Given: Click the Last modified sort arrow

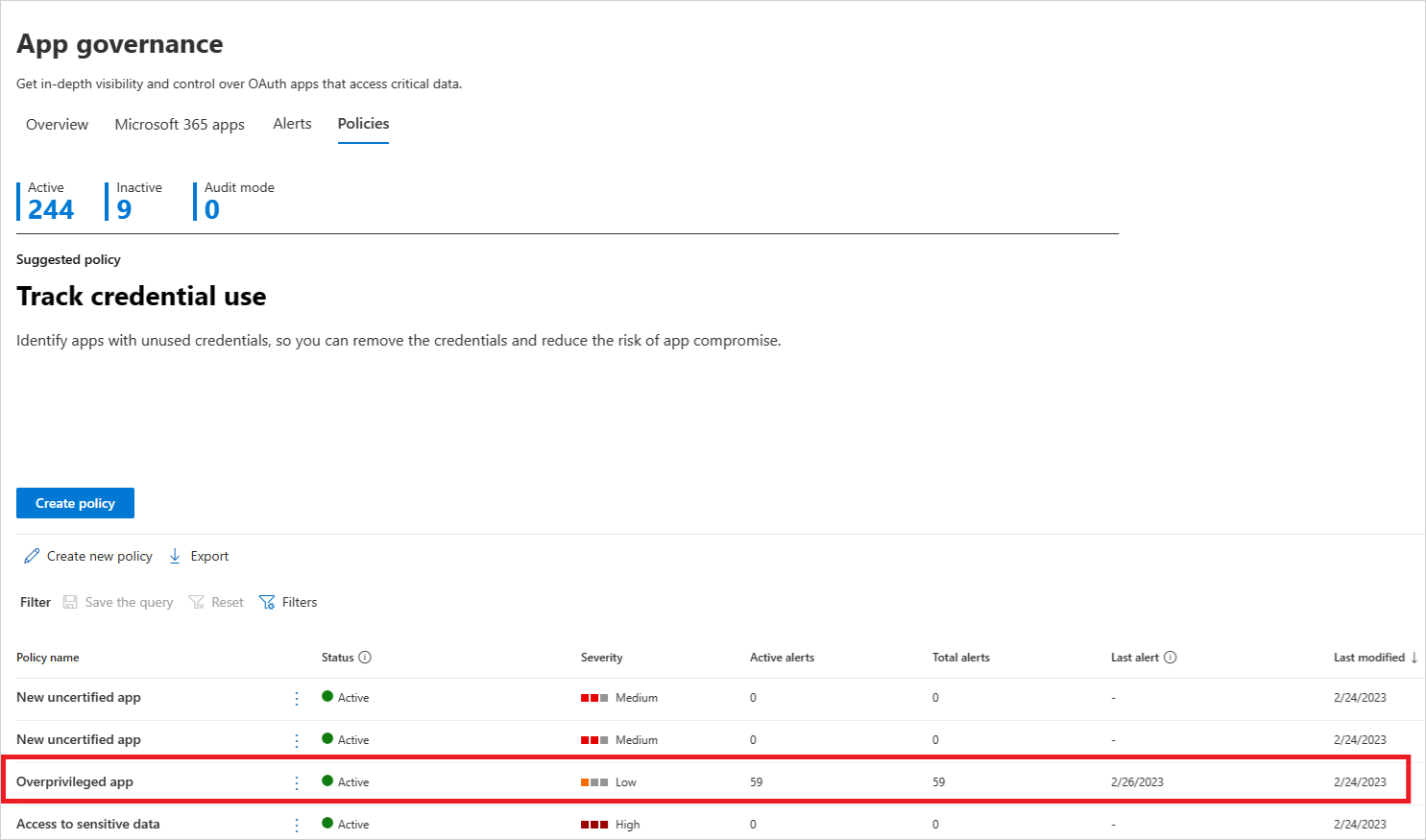Looking at the screenshot, I should (x=1414, y=658).
